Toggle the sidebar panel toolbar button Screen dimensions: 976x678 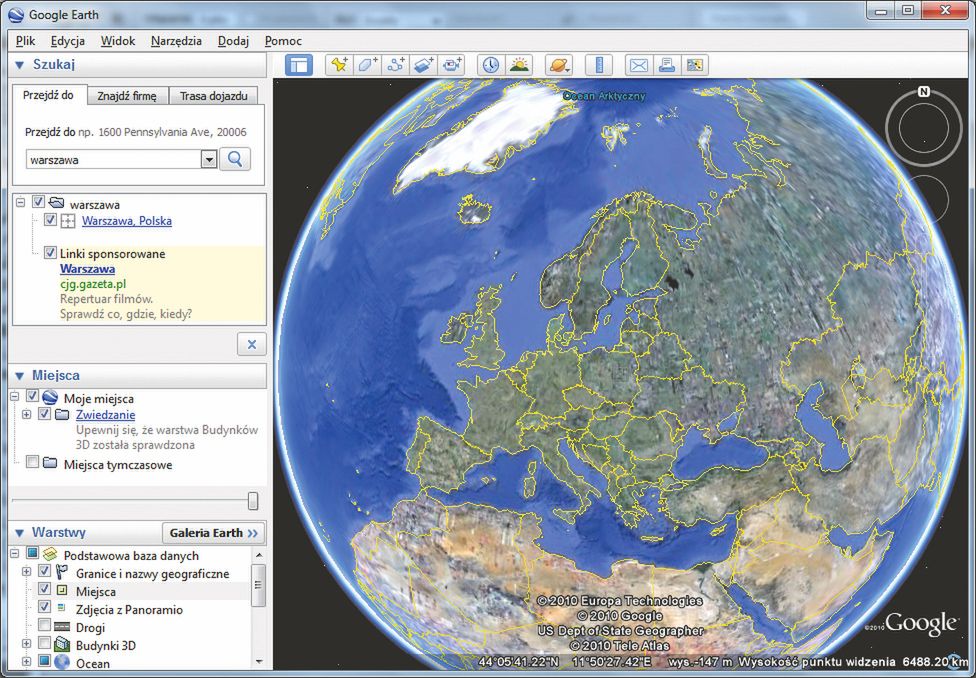point(299,65)
